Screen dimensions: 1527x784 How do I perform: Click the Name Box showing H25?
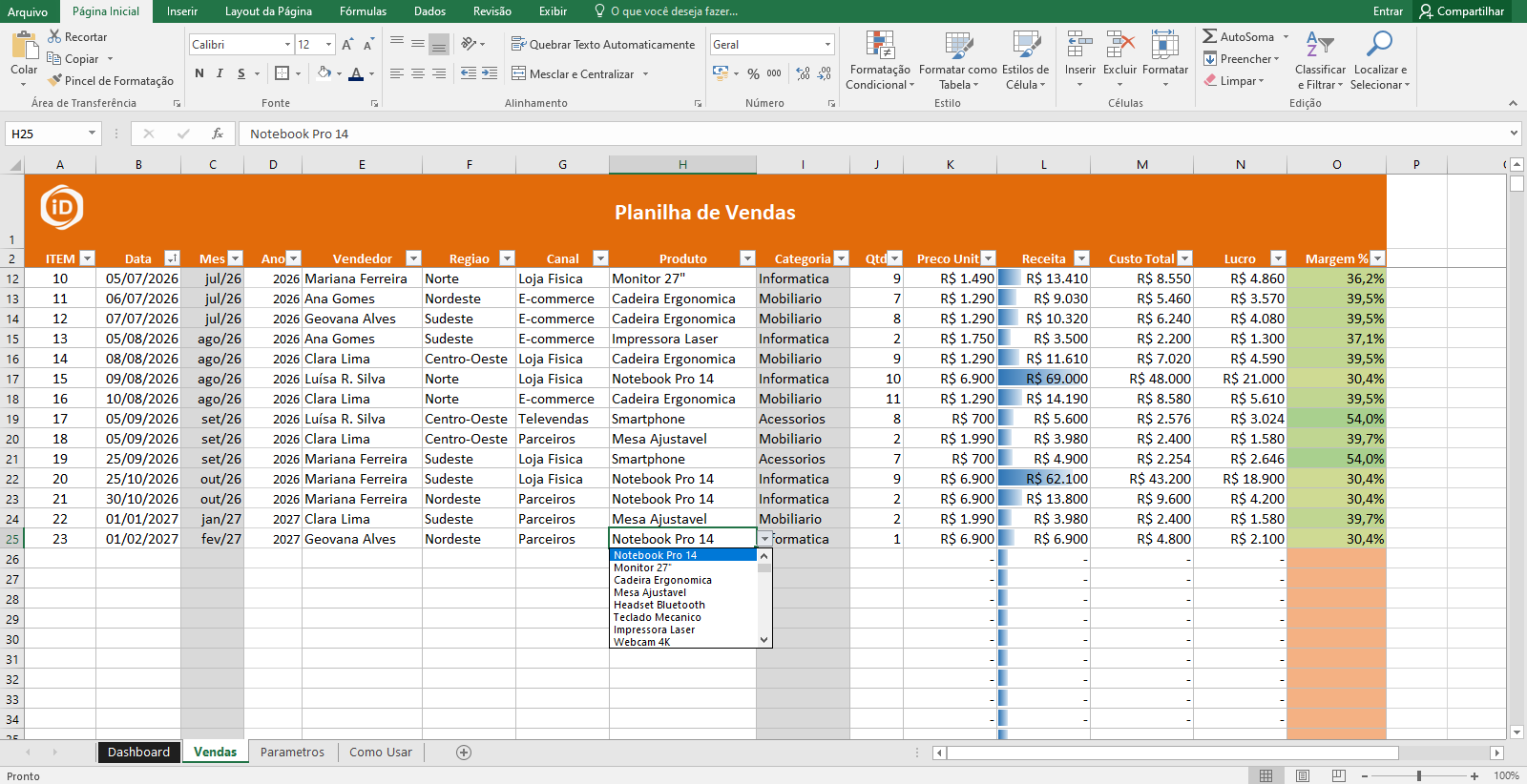pos(52,134)
